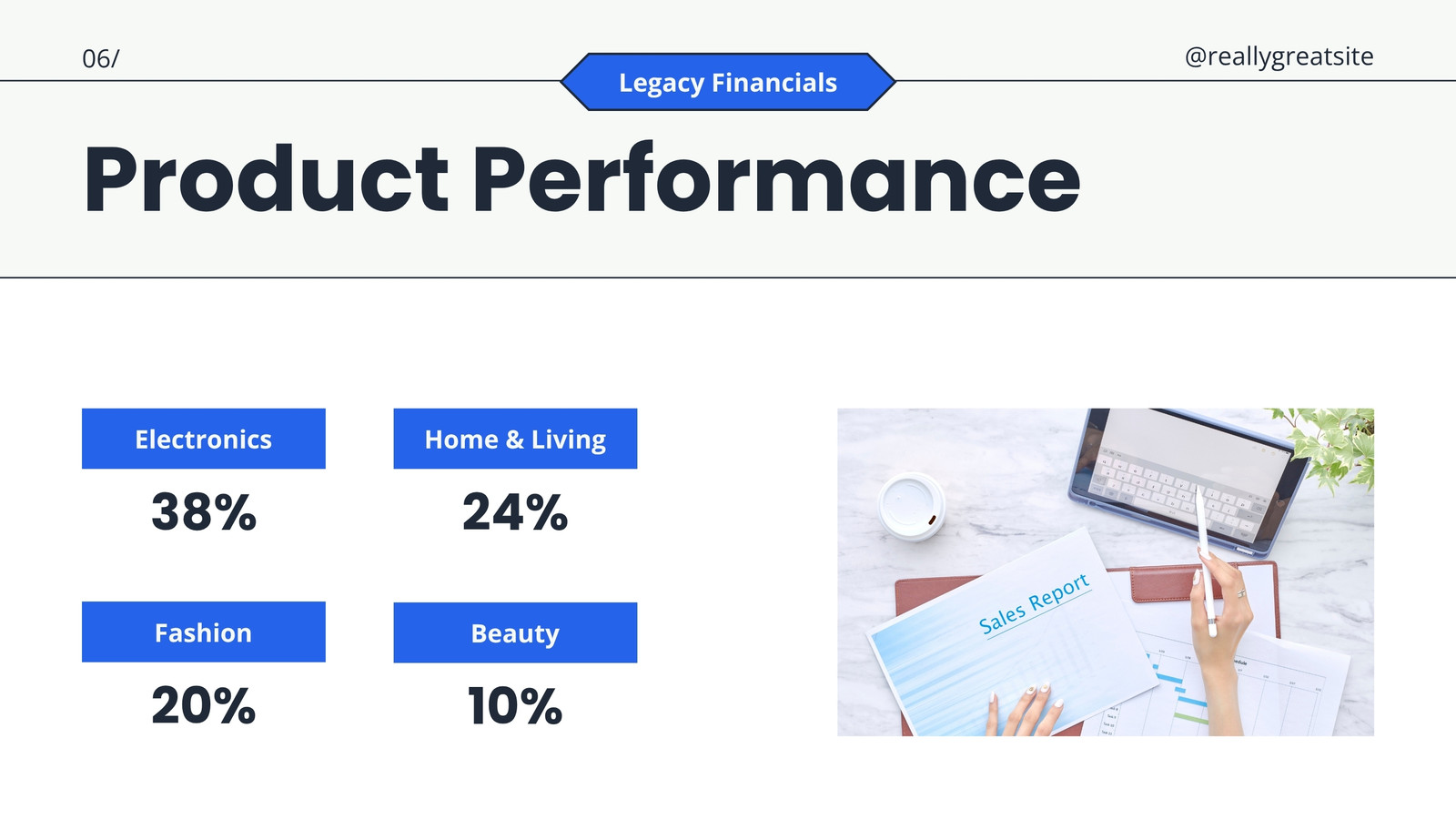Select the Product Performance title
The height and width of the screenshot is (819, 1456).
pyautogui.click(x=581, y=179)
